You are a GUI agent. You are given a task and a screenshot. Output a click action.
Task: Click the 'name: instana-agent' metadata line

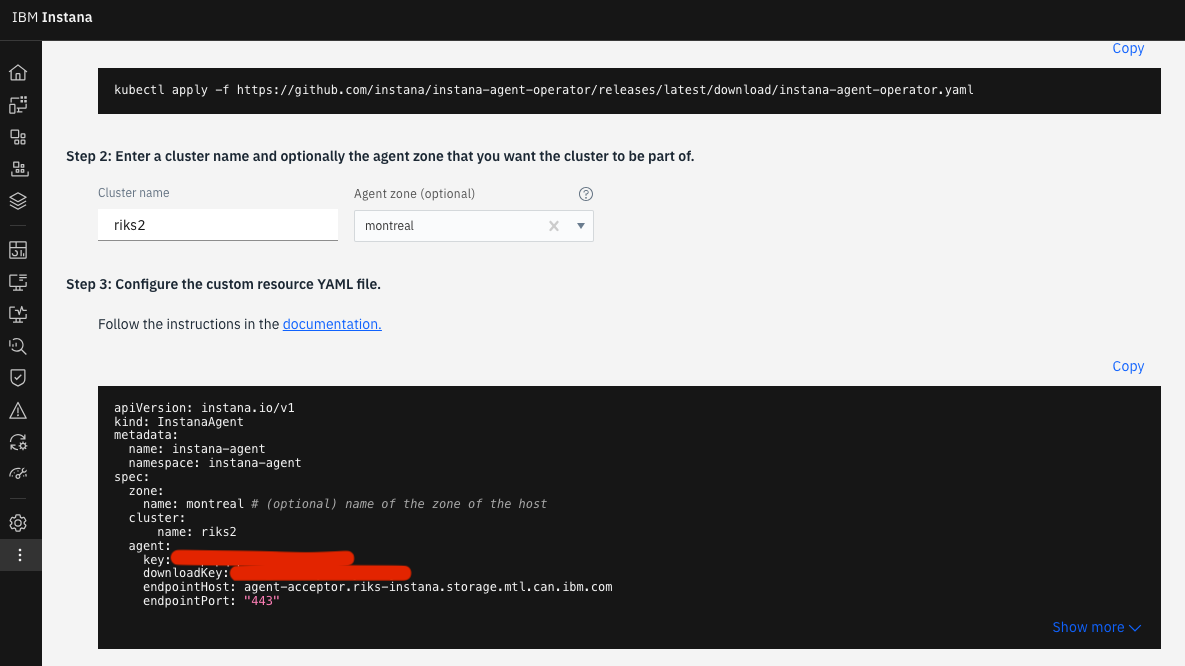coord(196,449)
